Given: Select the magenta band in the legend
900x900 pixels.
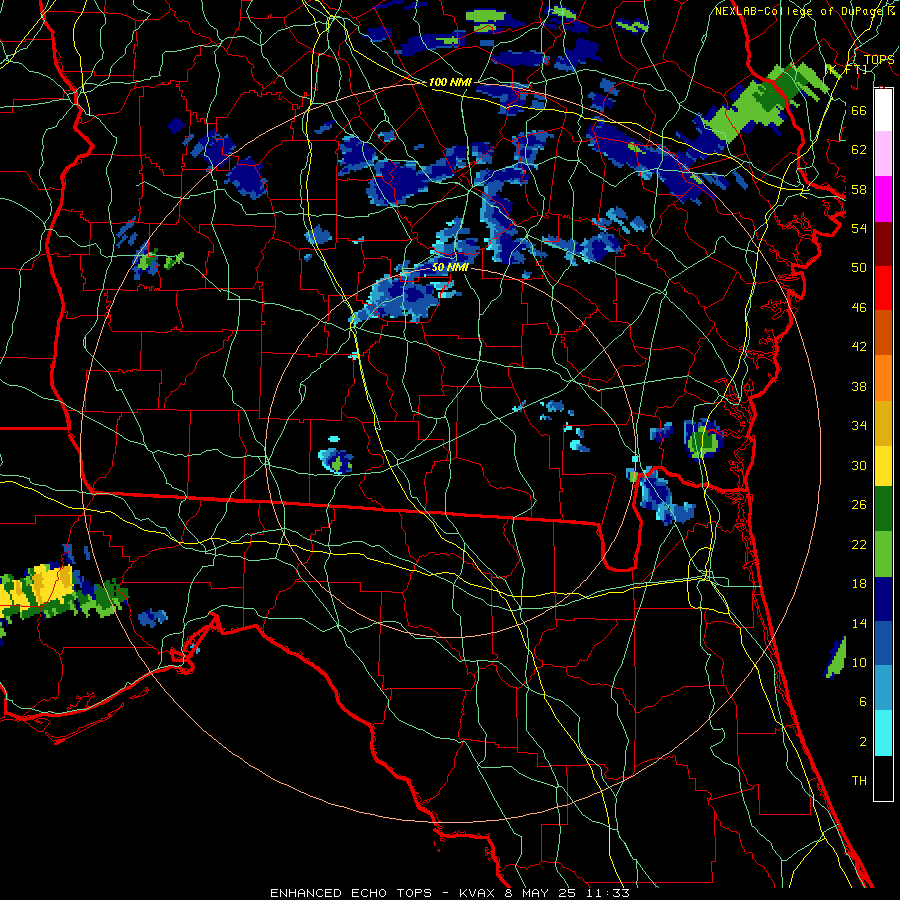Looking at the screenshot, I should click(883, 199).
